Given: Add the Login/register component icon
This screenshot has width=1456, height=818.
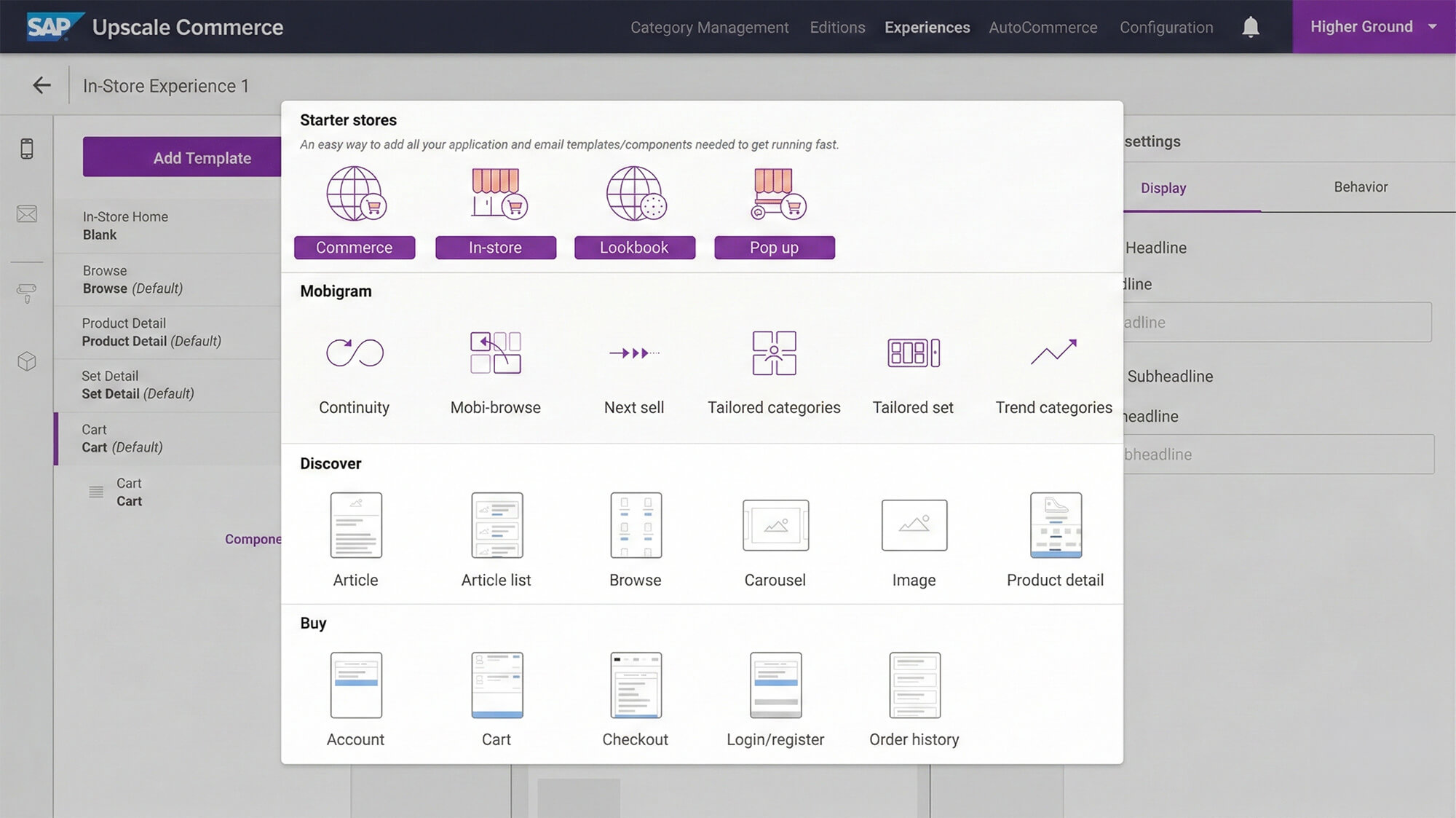Looking at the screenshot, I should [x=775, y=685].
